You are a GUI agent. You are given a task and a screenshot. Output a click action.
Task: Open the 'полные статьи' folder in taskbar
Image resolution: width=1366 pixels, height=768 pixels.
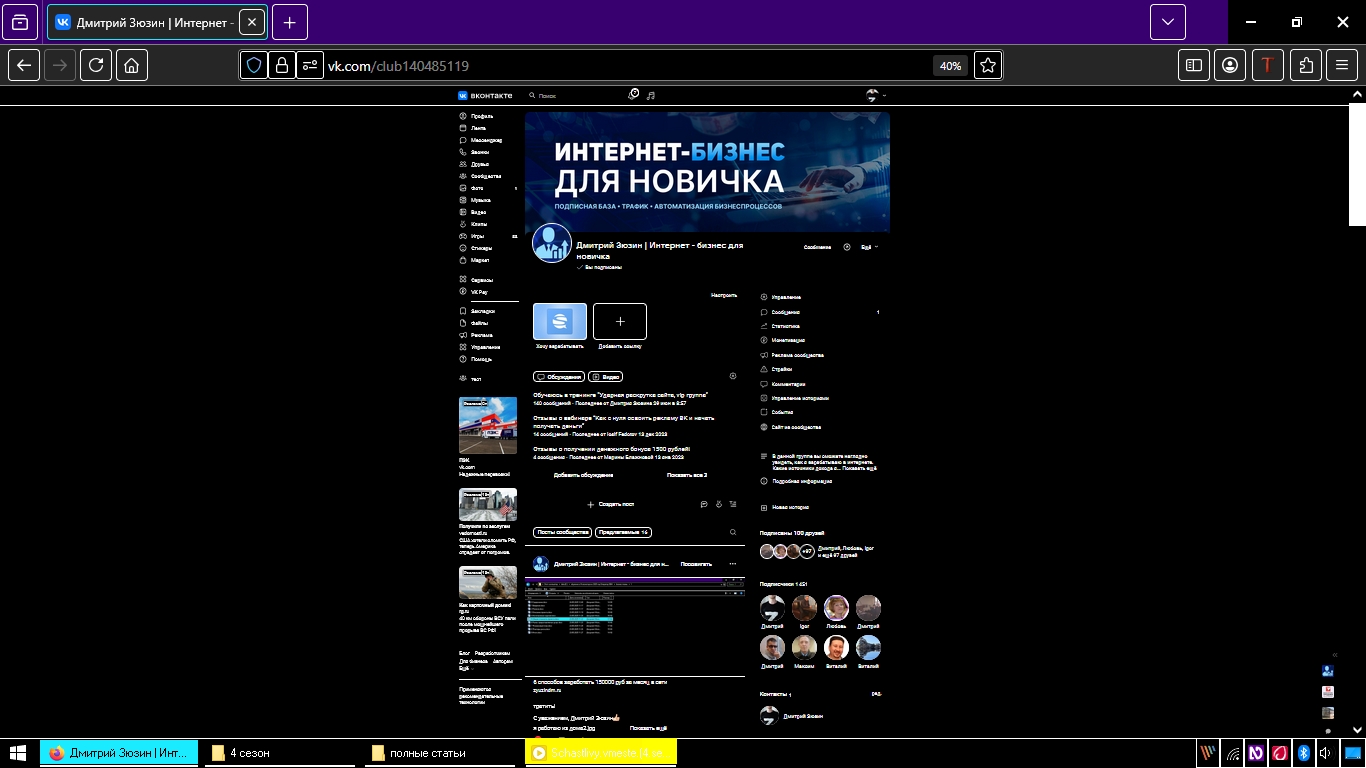pos(441,753)
